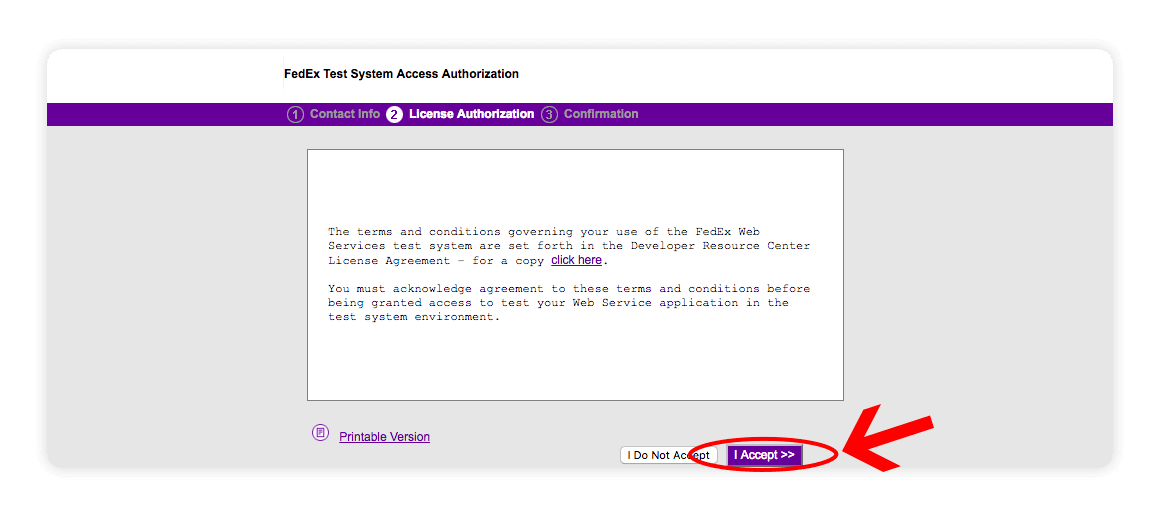The image size is (1160, 513).
Task: Select the License Authorization step tab
Action: point(471,114)
